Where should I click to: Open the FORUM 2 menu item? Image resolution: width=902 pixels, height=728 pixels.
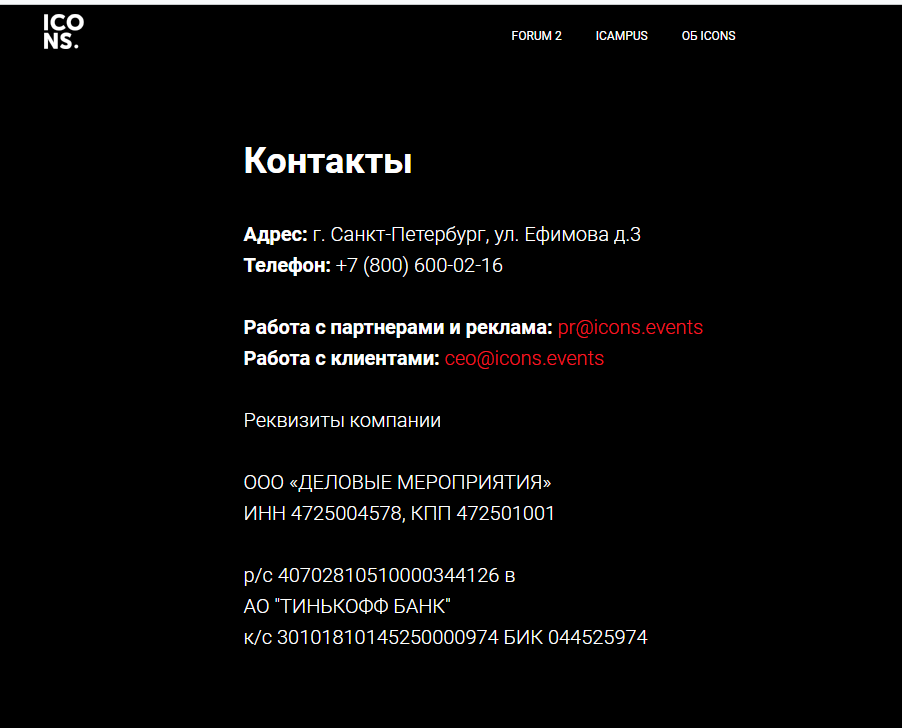tap(536, 36)
